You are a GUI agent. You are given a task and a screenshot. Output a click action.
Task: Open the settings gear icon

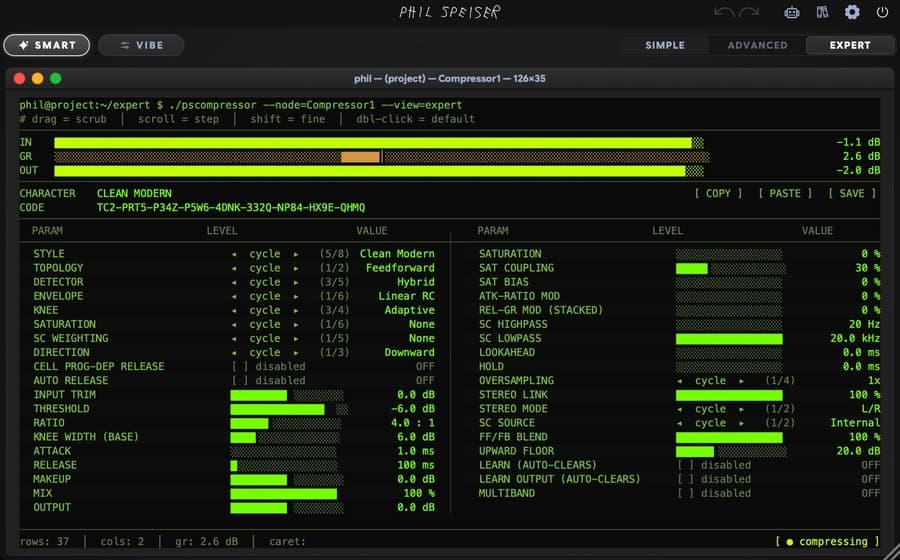tap(852, 12)
